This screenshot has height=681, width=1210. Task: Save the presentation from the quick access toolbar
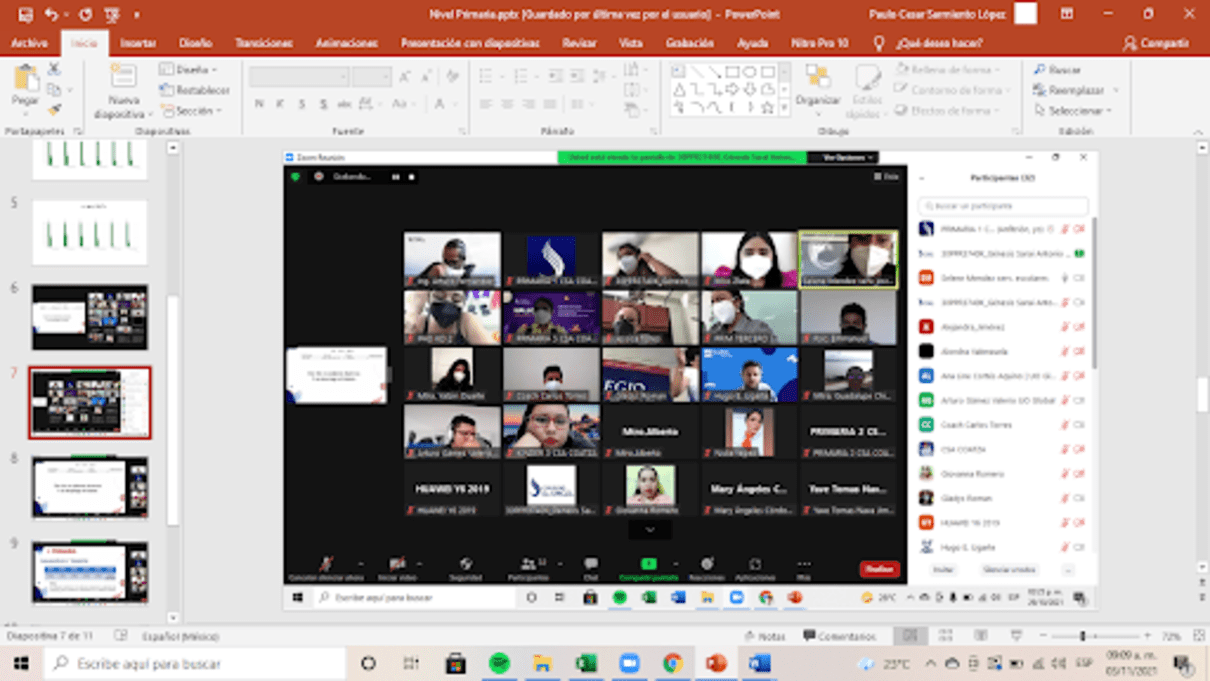25,14
